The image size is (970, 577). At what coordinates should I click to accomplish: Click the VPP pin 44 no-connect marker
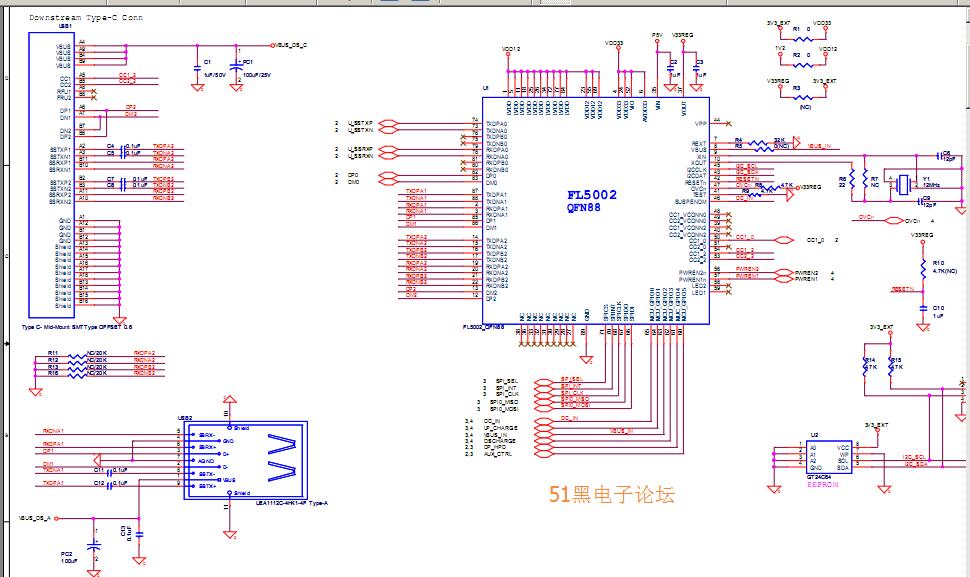pos(729,123)
